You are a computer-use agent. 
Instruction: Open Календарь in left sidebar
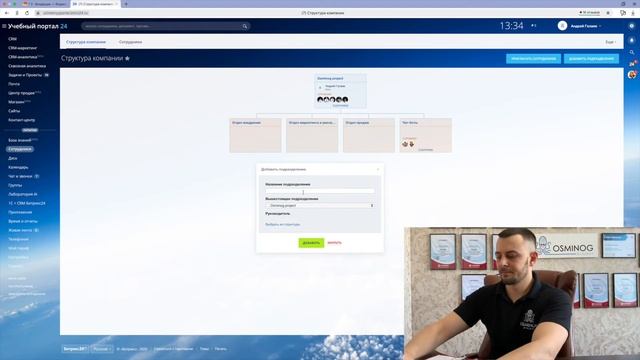[18, 167]
